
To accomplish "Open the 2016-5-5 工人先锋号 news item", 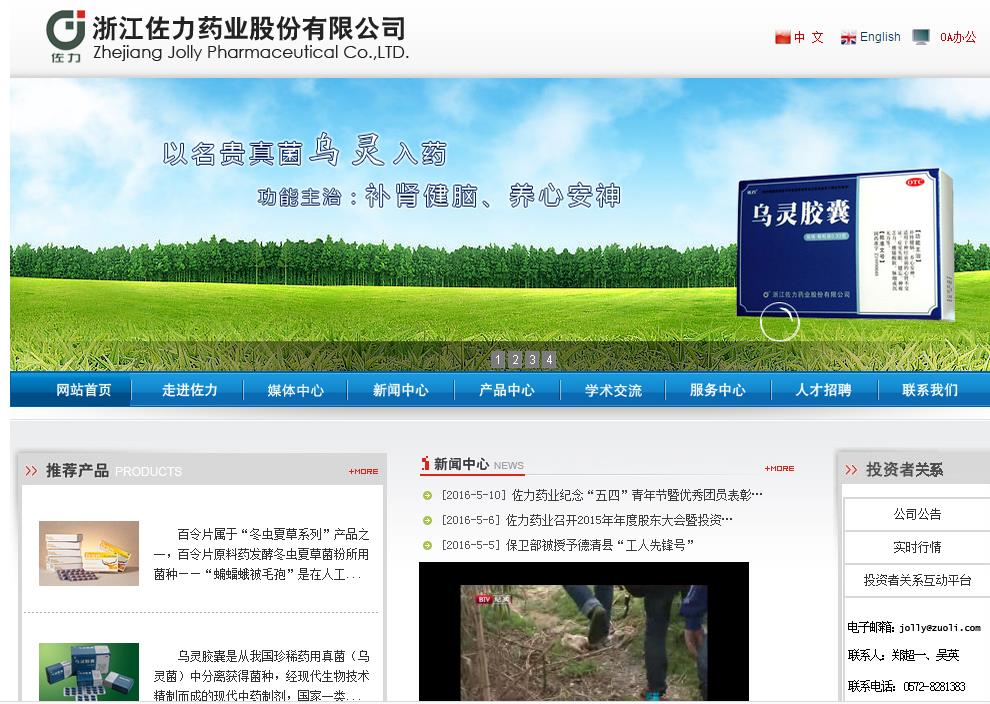I will [x=568, y=545].
